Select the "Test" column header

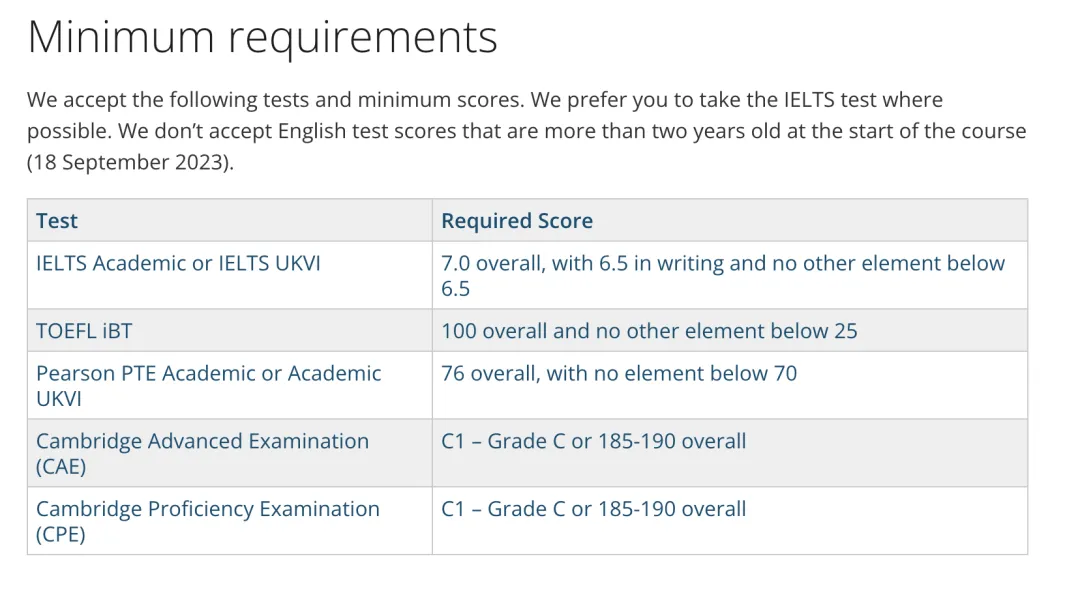click(x=57, y=221)
